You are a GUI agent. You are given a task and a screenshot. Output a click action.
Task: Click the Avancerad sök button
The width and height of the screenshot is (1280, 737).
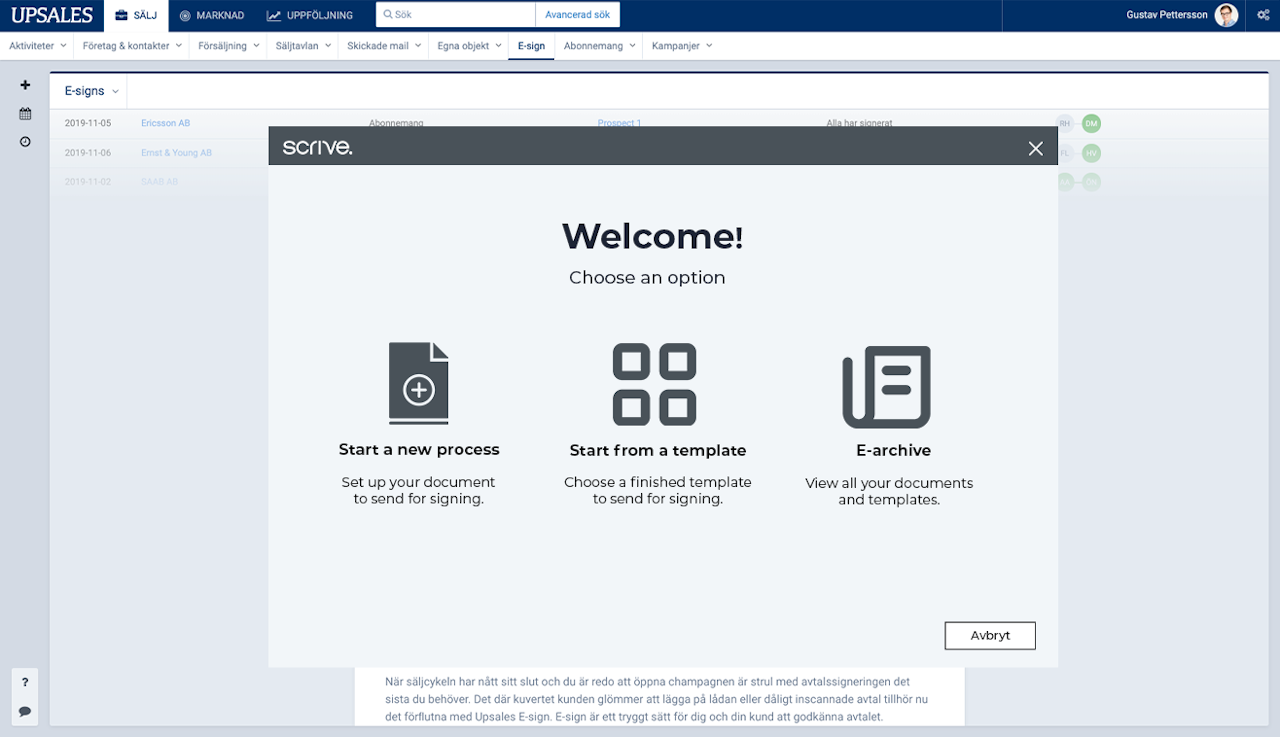tap(577, 15)
